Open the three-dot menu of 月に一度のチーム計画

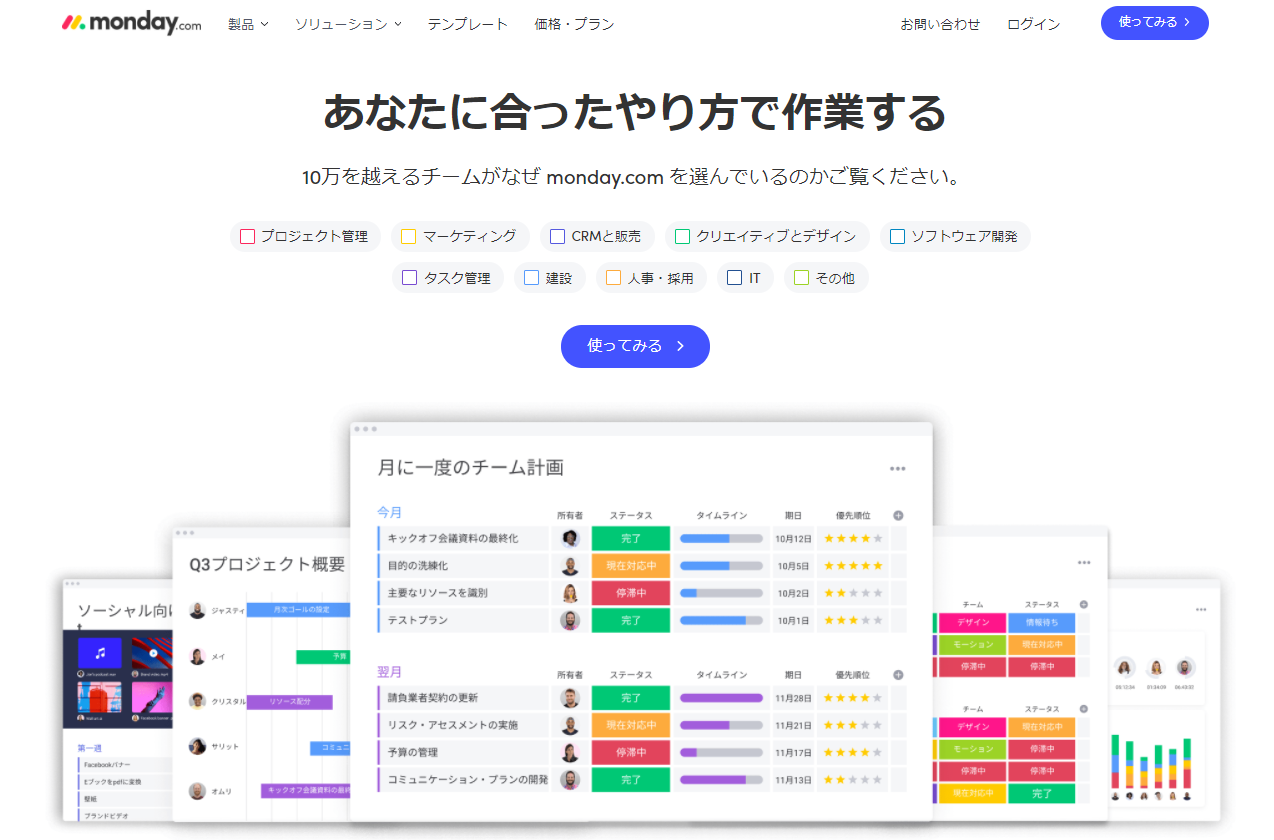pos(897,468)
